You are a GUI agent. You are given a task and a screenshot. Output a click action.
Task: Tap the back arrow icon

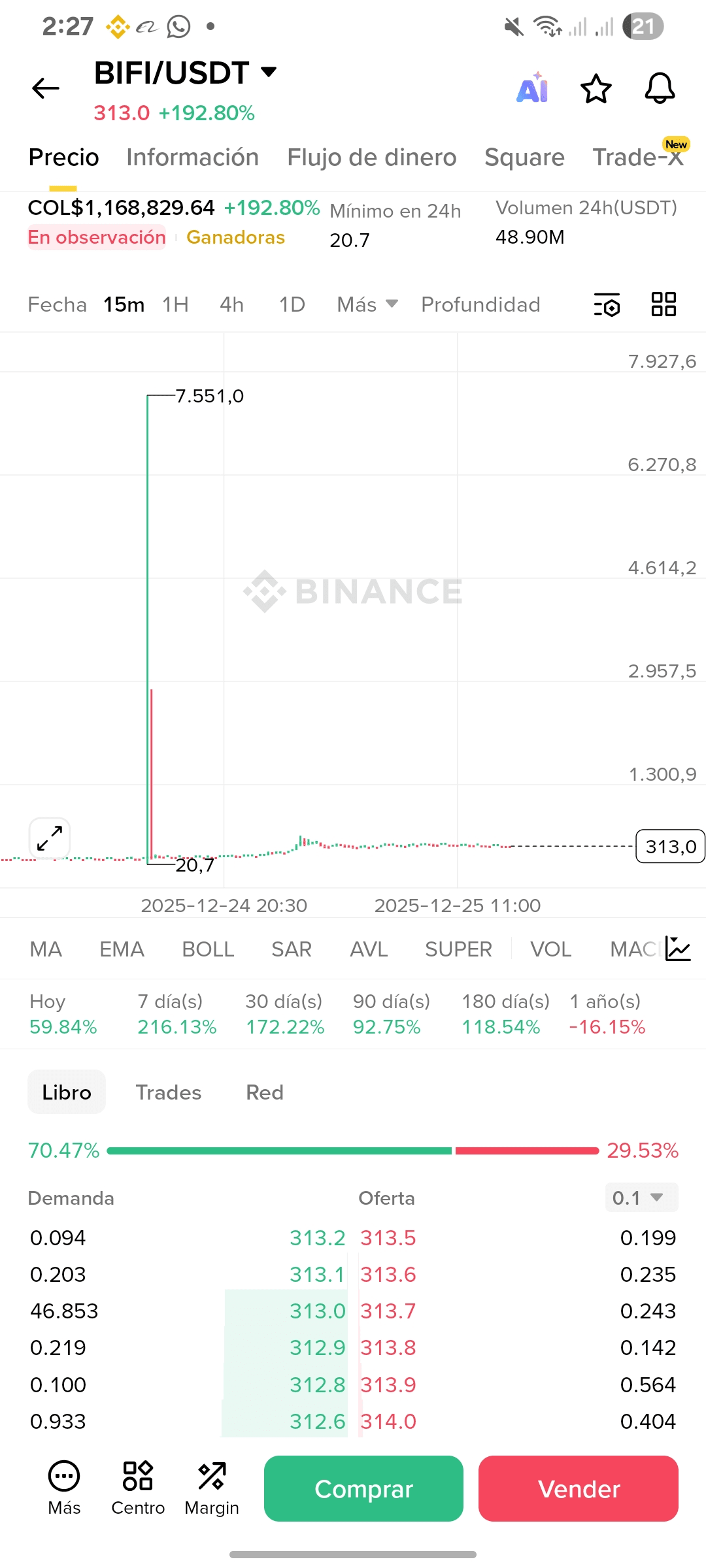pos(46,88)
